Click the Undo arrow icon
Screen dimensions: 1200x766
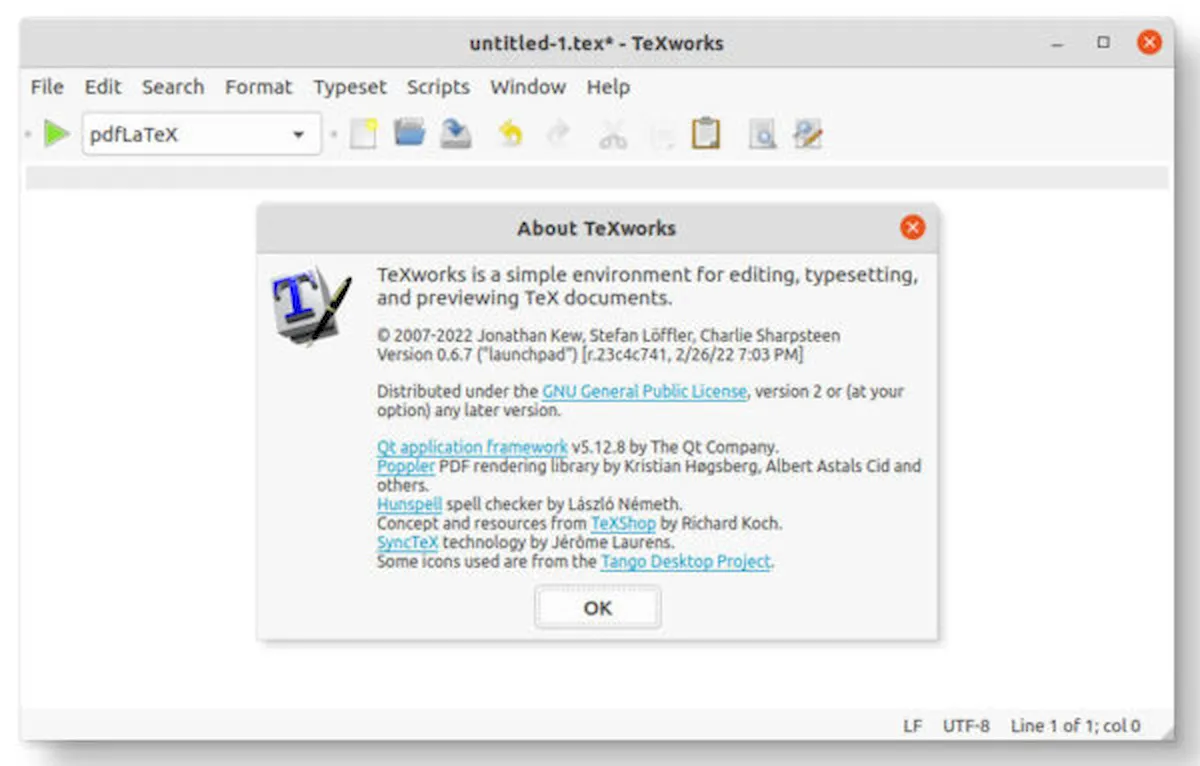pos(511,134)
